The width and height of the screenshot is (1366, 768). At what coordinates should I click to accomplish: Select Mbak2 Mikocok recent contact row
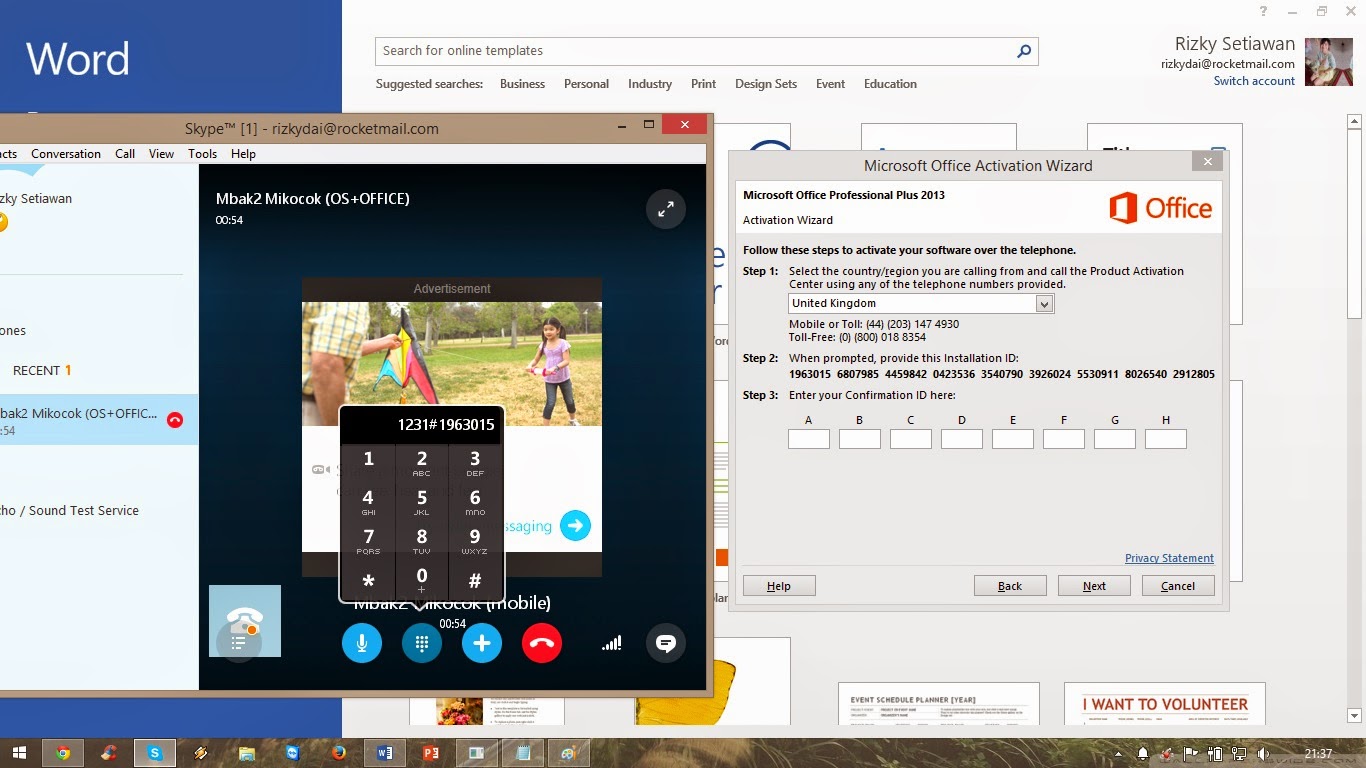(99, 420)
